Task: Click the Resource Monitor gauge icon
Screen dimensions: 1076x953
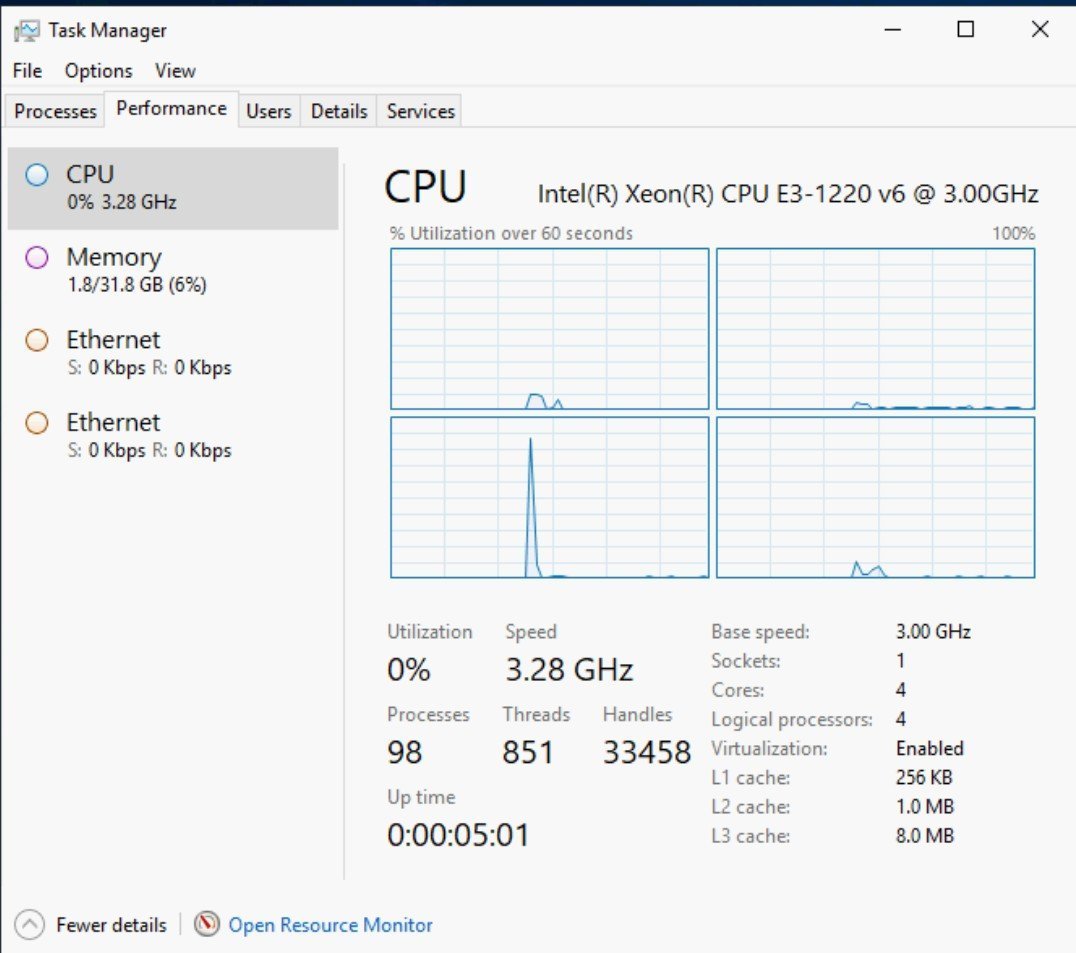Action: pyautogui.click(x=207, y=924)
